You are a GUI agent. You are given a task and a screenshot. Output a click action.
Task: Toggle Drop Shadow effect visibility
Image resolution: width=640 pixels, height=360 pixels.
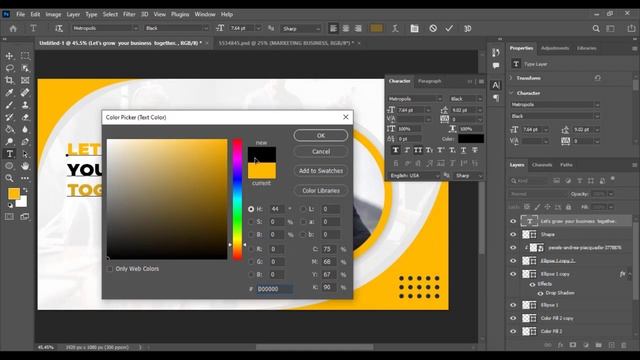coord(540,293)
